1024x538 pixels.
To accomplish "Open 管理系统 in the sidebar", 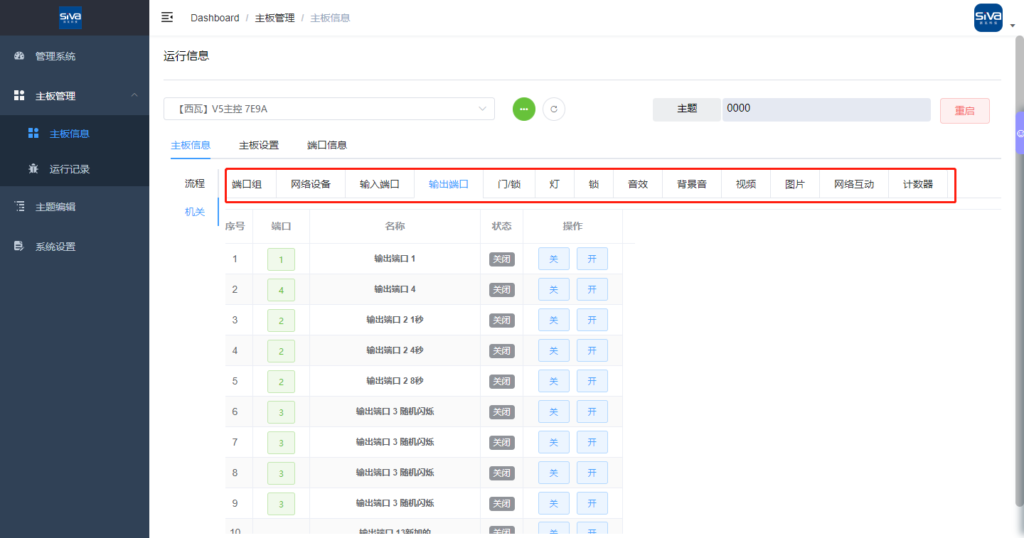I will [55, 56].
